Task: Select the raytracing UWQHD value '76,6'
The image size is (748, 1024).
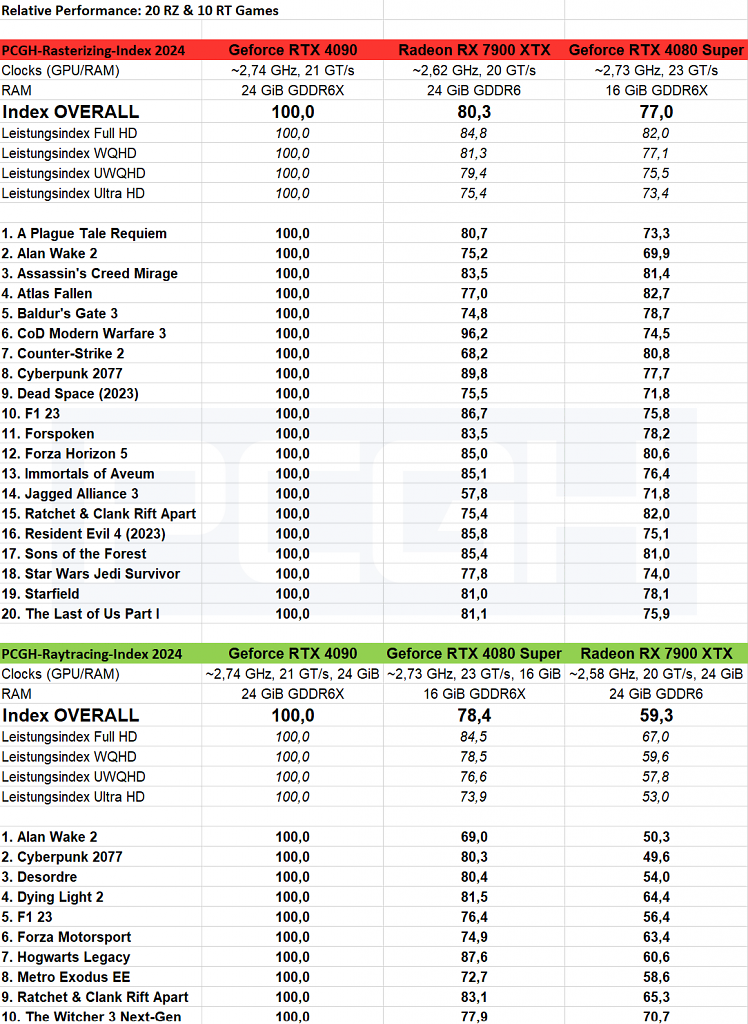Action: tap(474, 776)
